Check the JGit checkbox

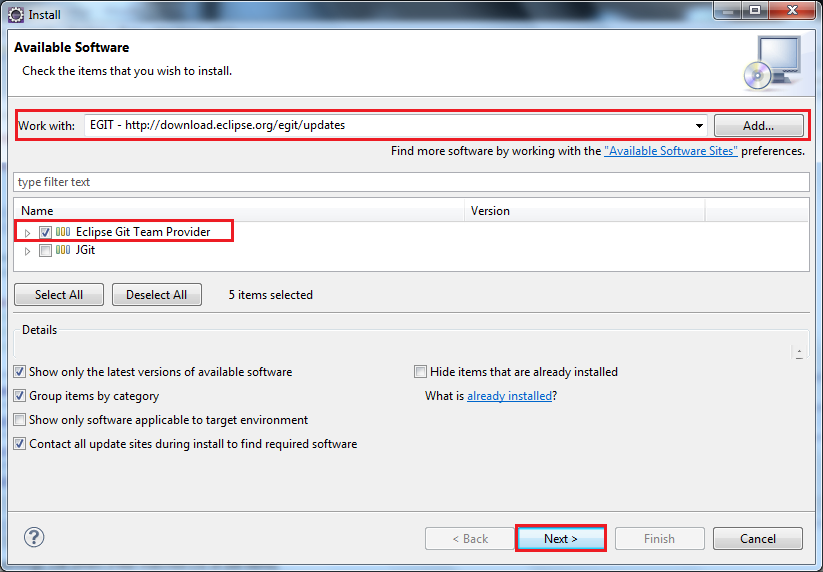coord(45,250)
